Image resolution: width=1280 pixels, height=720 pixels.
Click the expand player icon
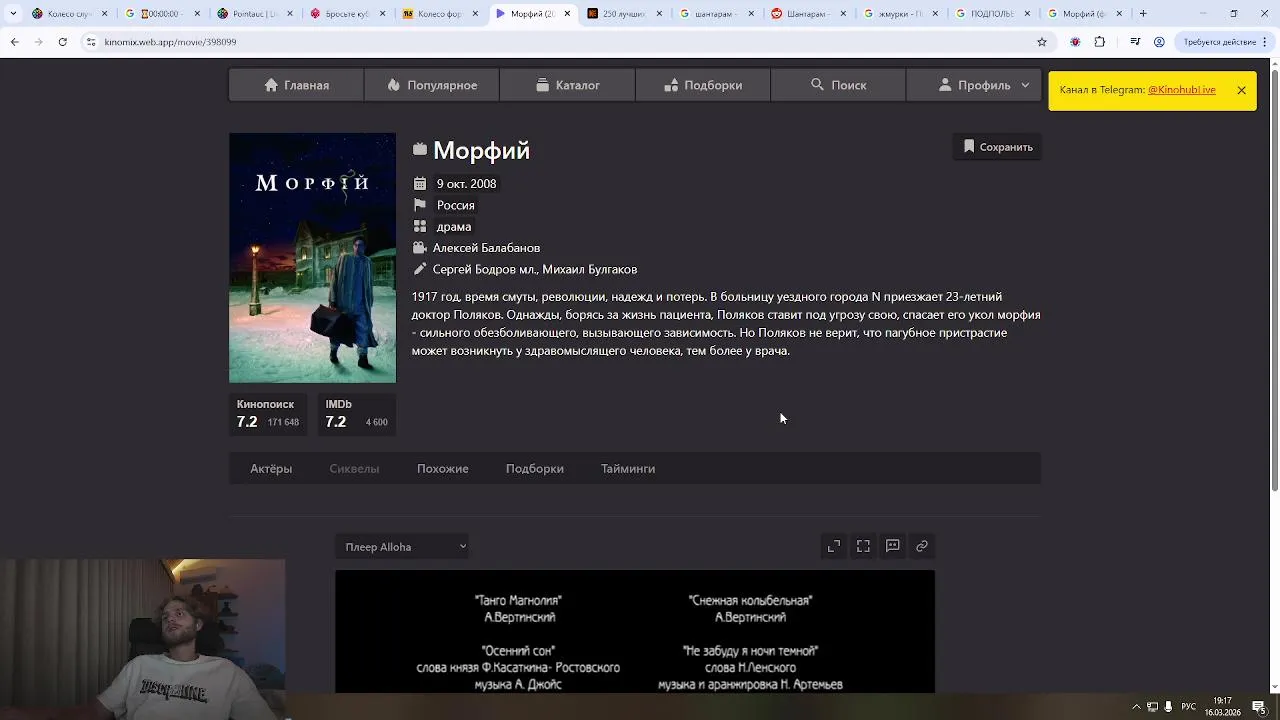834,546
